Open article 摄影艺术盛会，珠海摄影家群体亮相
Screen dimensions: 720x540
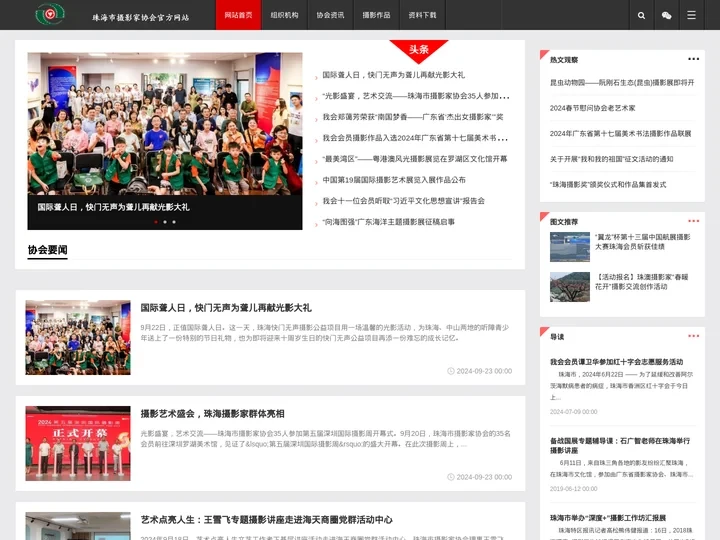213,414
